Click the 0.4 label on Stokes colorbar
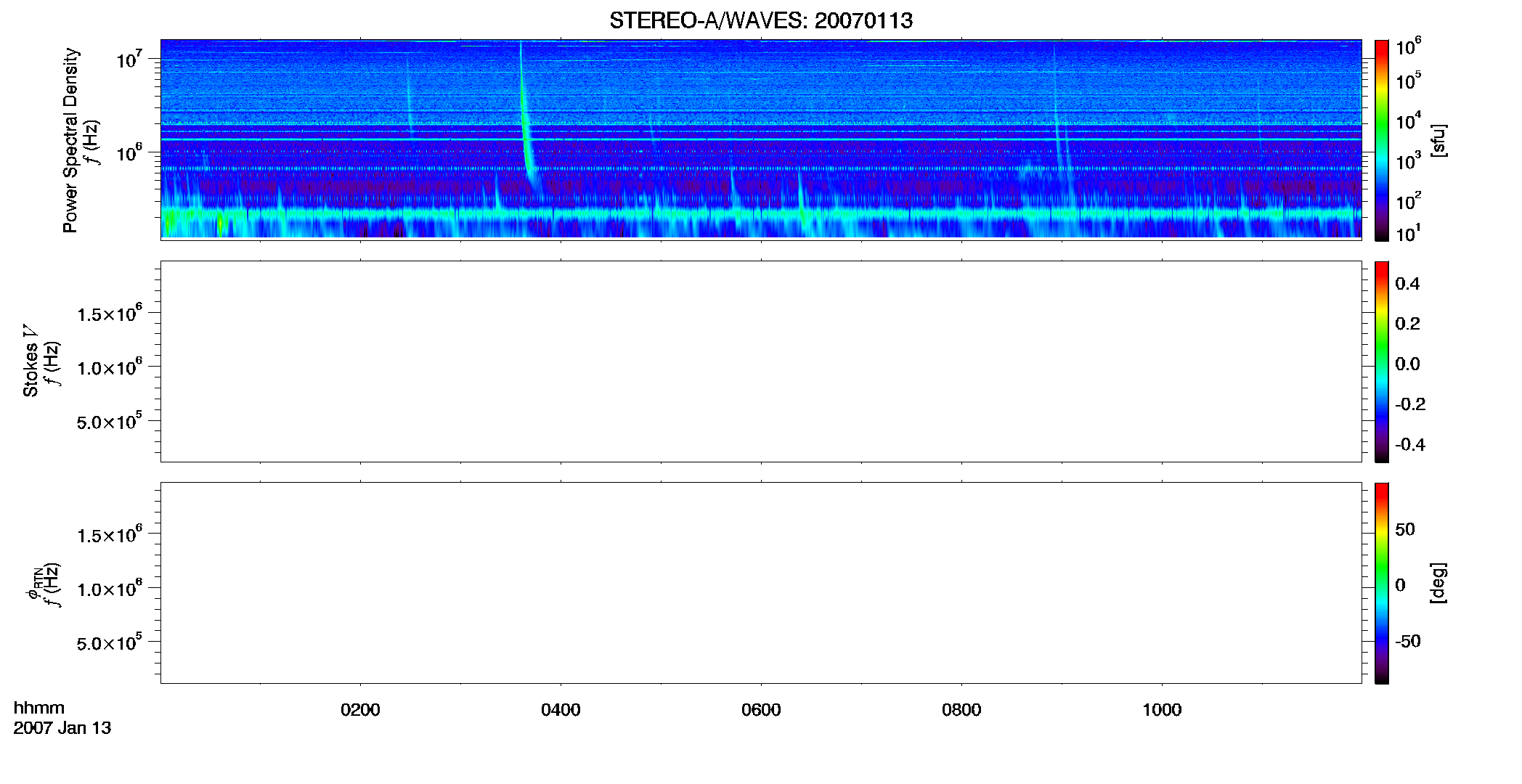1522x784 pixels. pyautogui.click(x=1407, y=284)
